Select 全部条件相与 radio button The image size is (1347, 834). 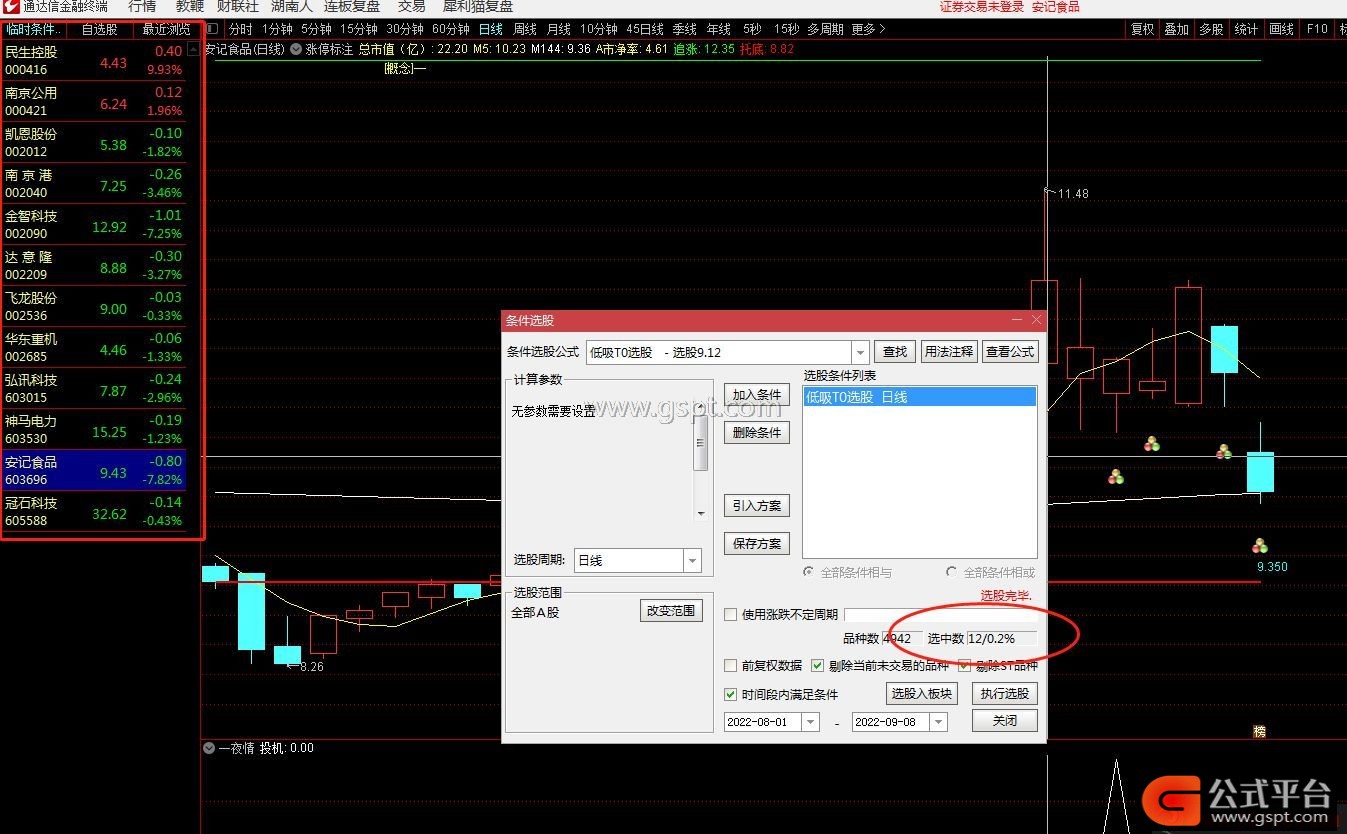click(x=809, y=572)
